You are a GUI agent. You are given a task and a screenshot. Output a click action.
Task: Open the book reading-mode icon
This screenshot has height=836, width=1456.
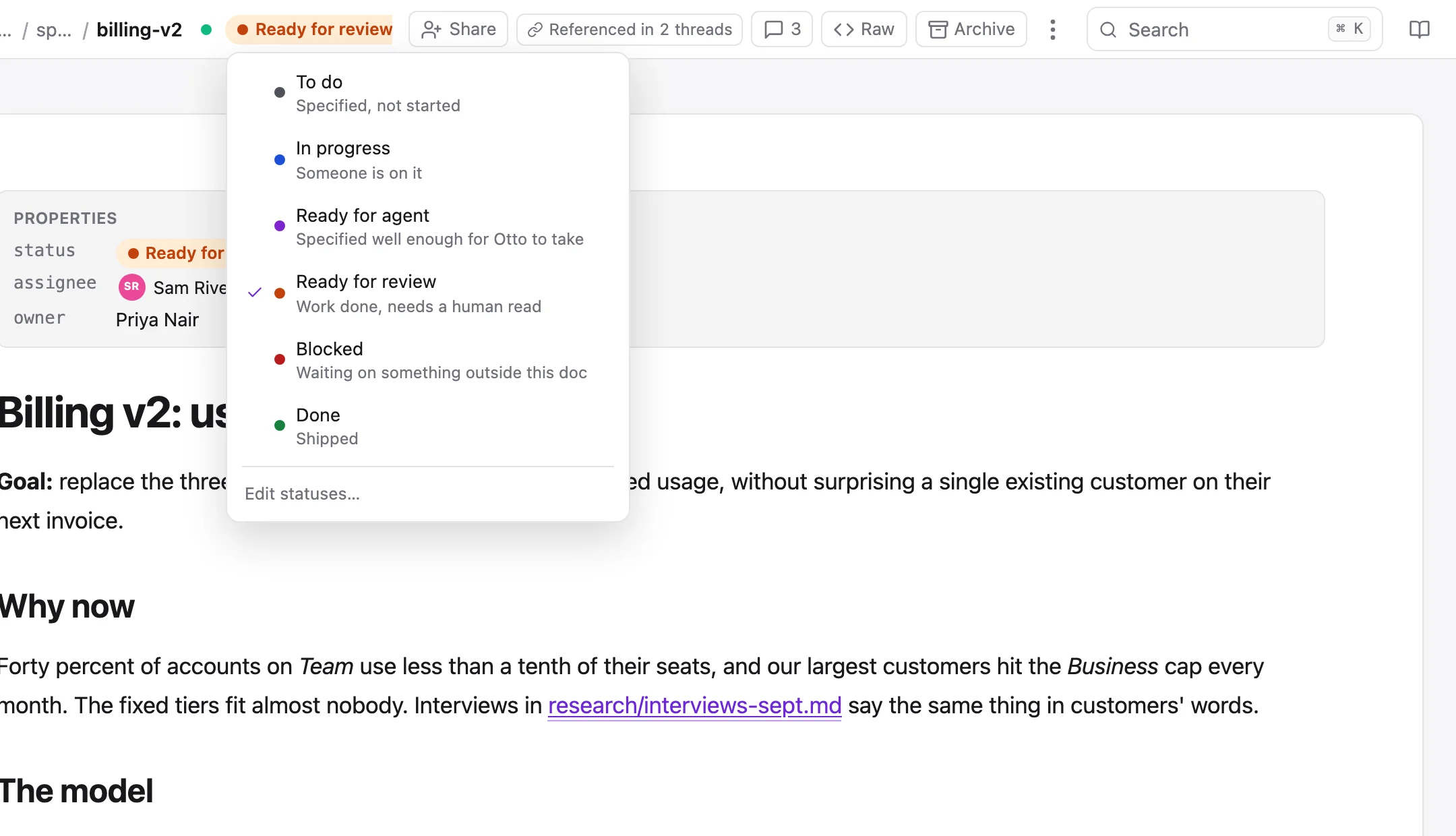tap(1420, 30)
